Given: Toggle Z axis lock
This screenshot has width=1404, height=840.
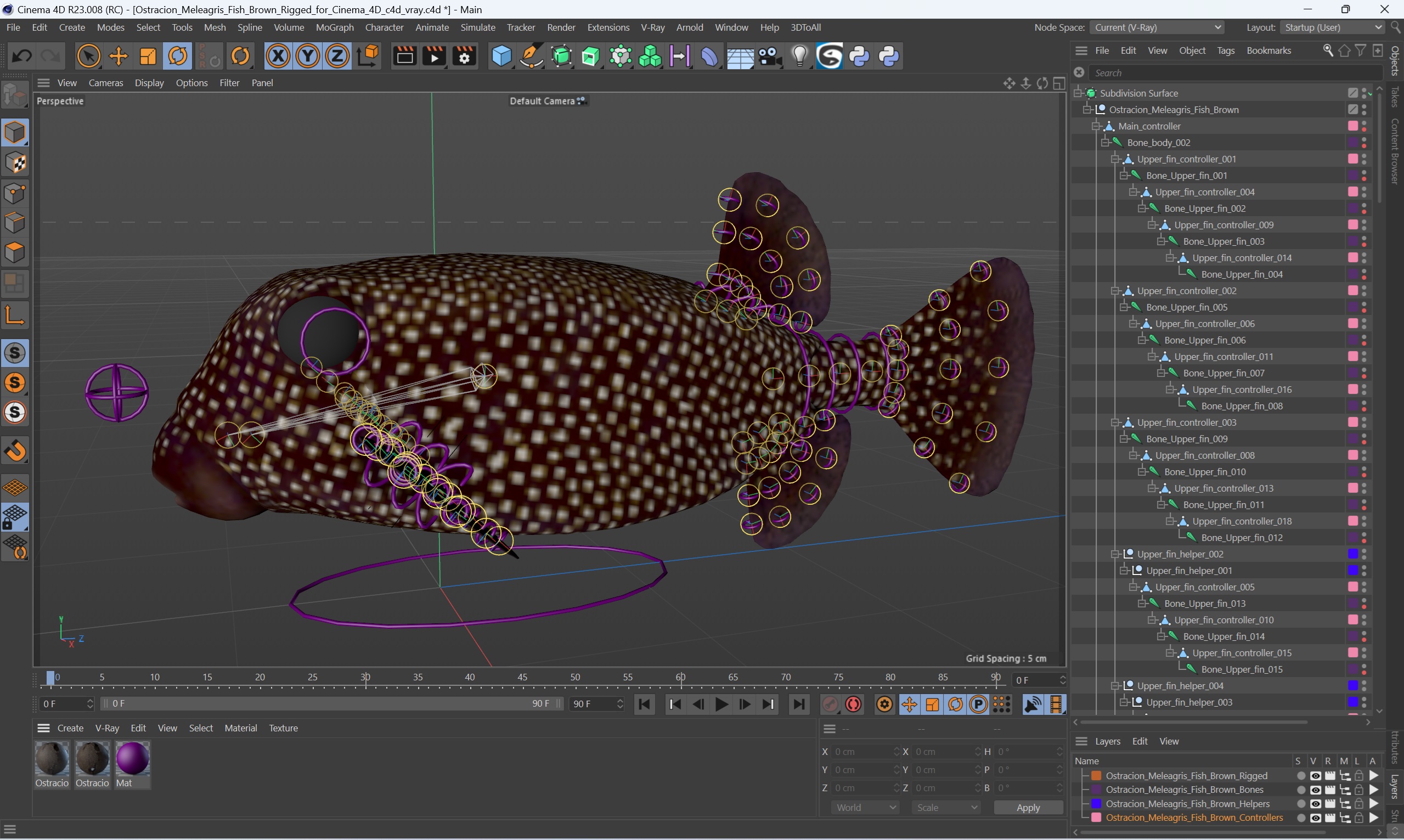Looking at the screenshot, I should click(337, 56).
